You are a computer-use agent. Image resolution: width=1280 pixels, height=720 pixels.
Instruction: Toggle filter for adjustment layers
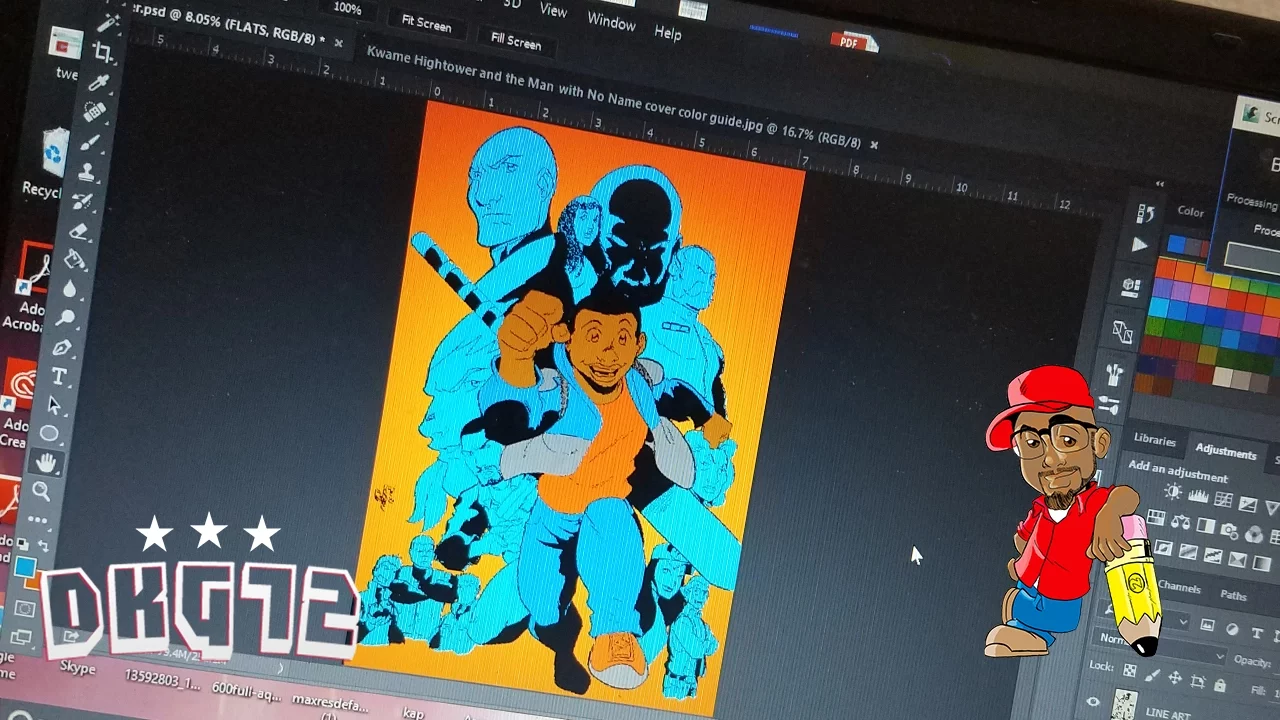(1232, 631)
